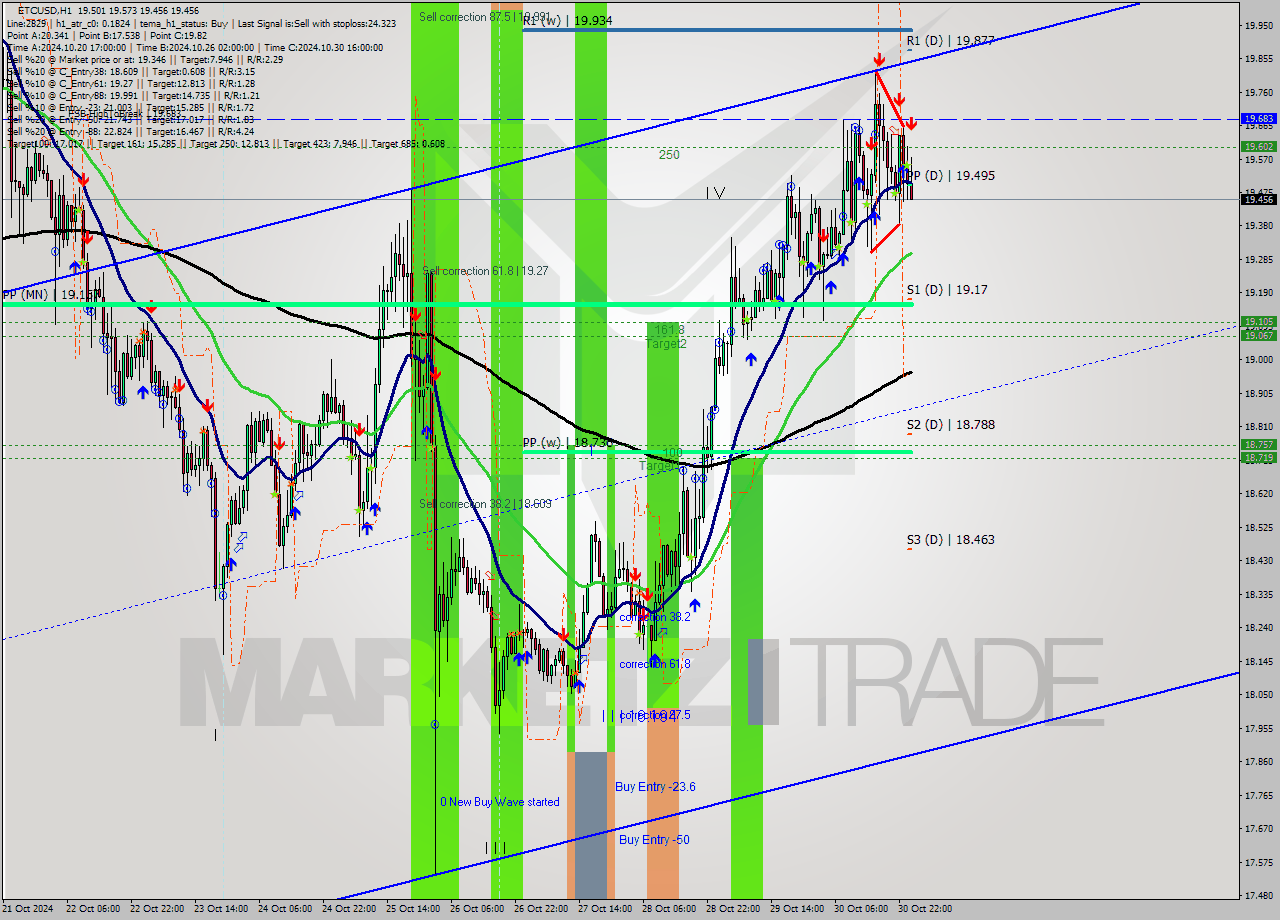
Task: Click the 'S1 (D) | 19.17' support label
Action: click(947, 290)
